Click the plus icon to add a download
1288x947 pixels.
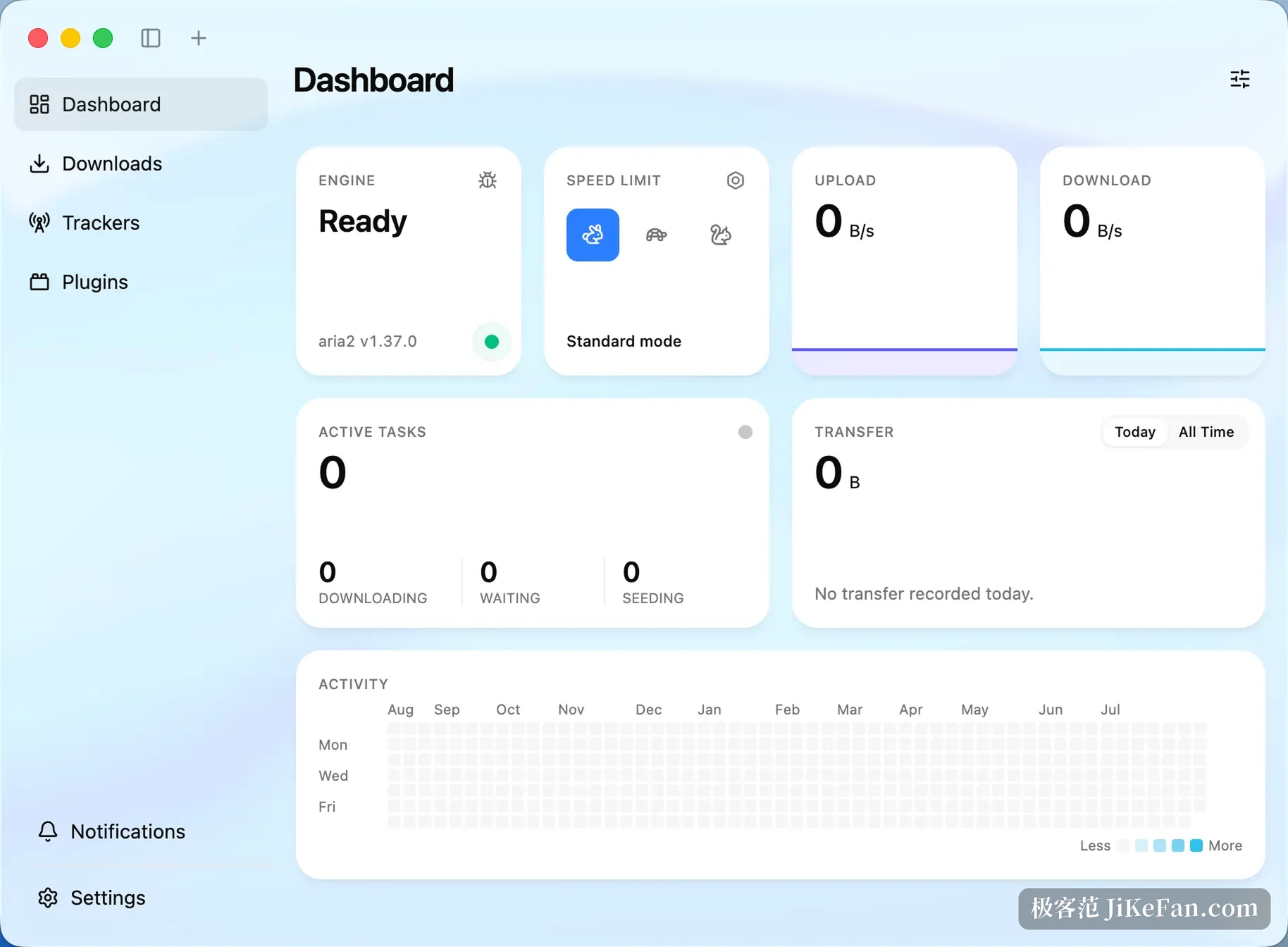click(199, 38)
